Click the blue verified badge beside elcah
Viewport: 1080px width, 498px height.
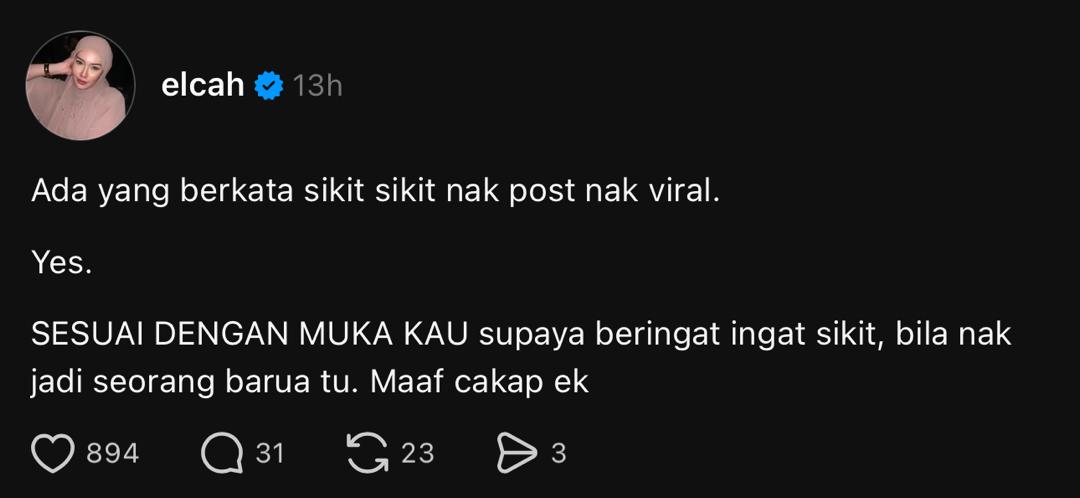coord(269,86)
